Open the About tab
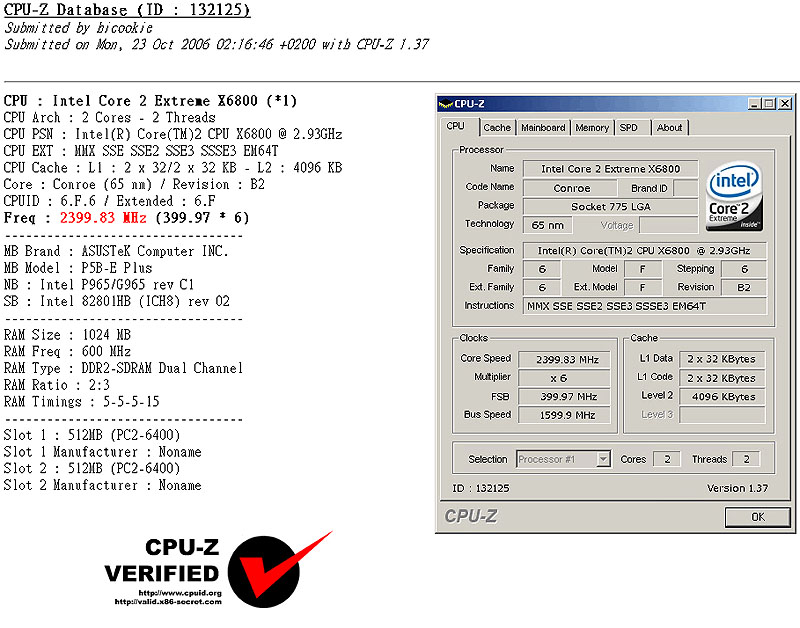This screenshot has width=800, height=628. 669,128
